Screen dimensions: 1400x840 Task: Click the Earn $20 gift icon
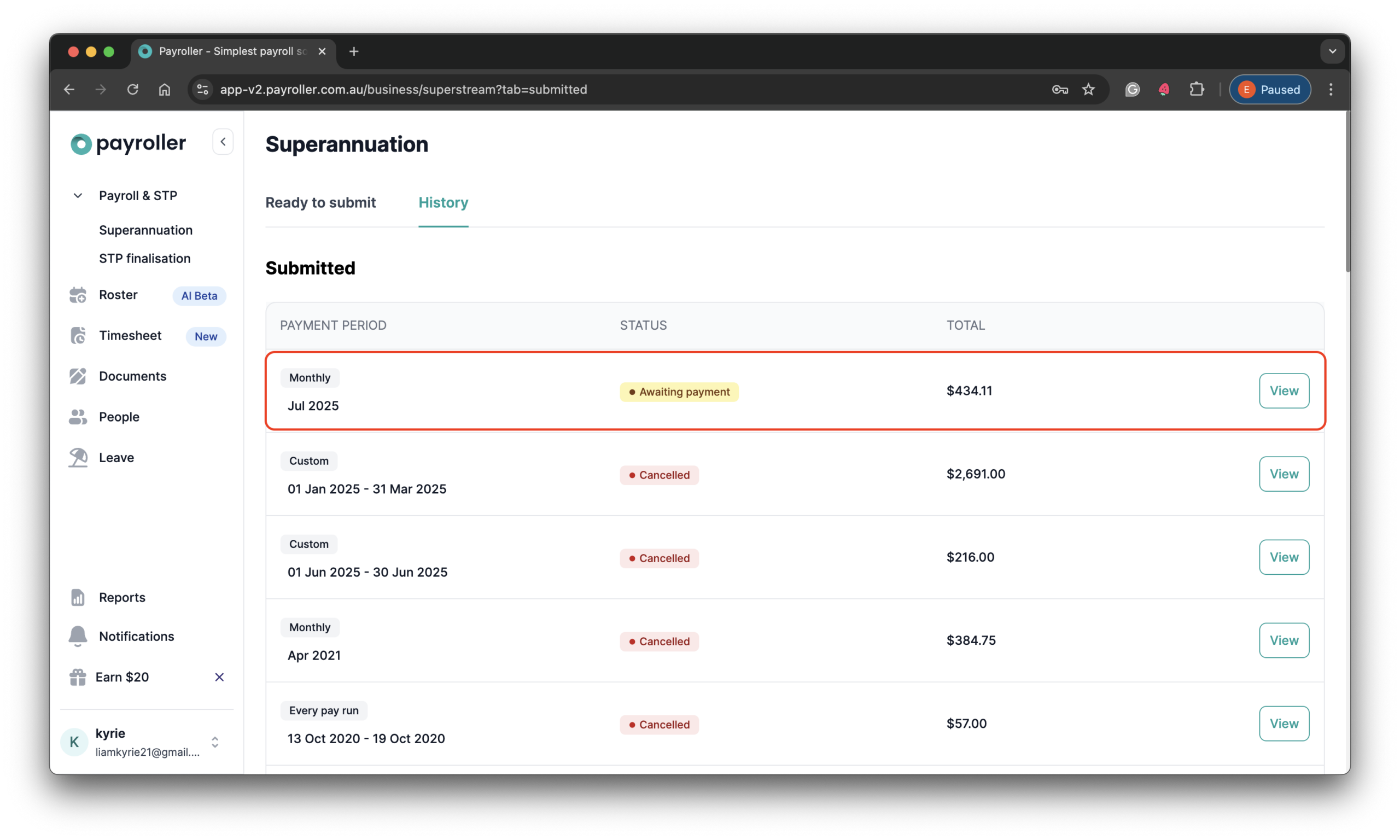click(78, 677)
